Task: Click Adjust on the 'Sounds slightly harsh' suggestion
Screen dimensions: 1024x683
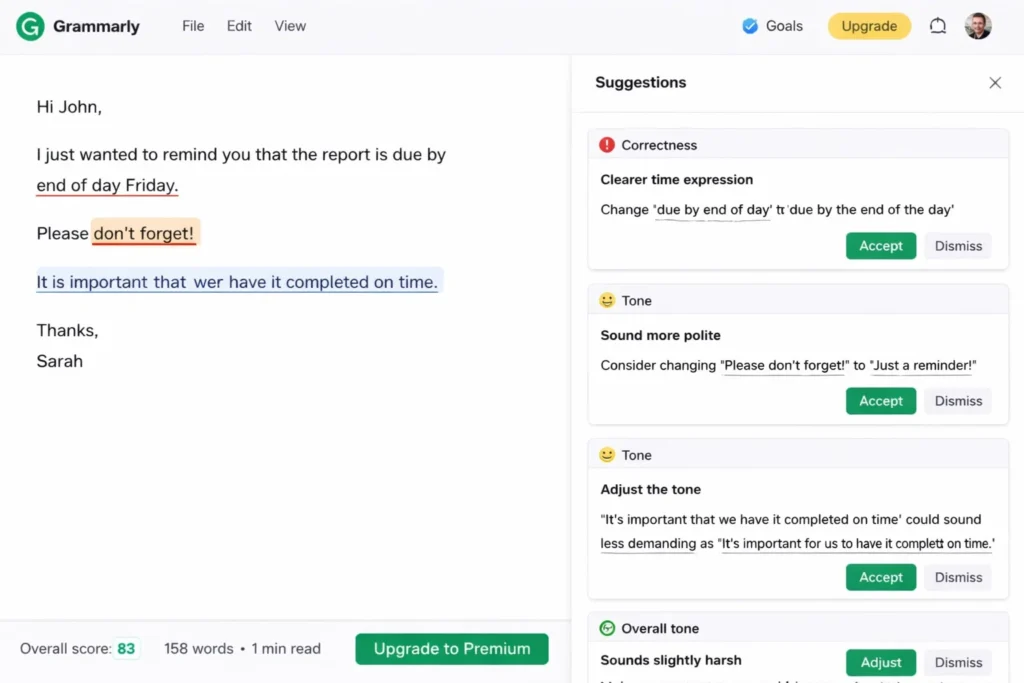Action: point(880,662)
